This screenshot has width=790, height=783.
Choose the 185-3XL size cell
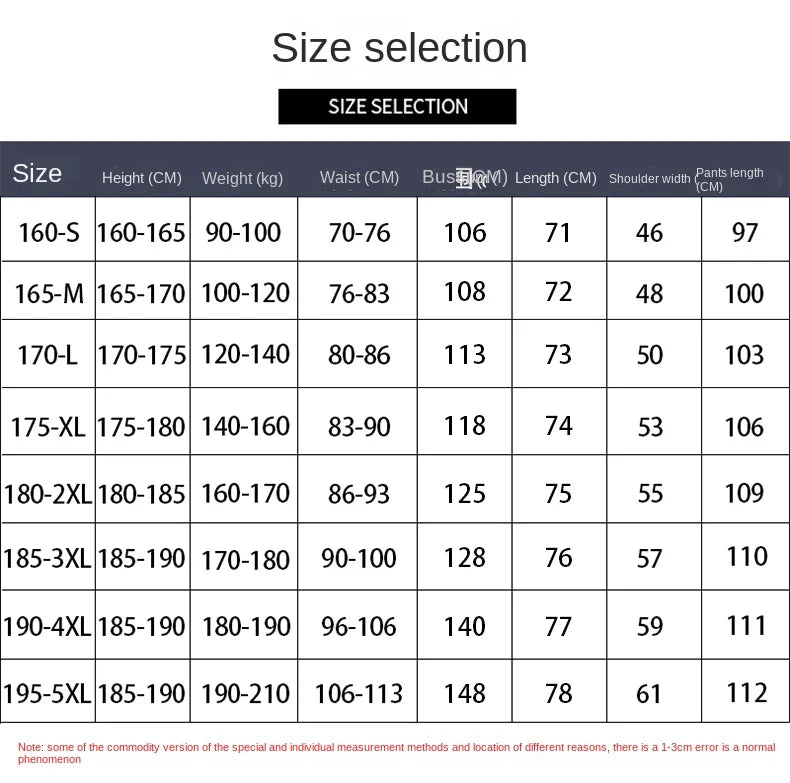48,558
